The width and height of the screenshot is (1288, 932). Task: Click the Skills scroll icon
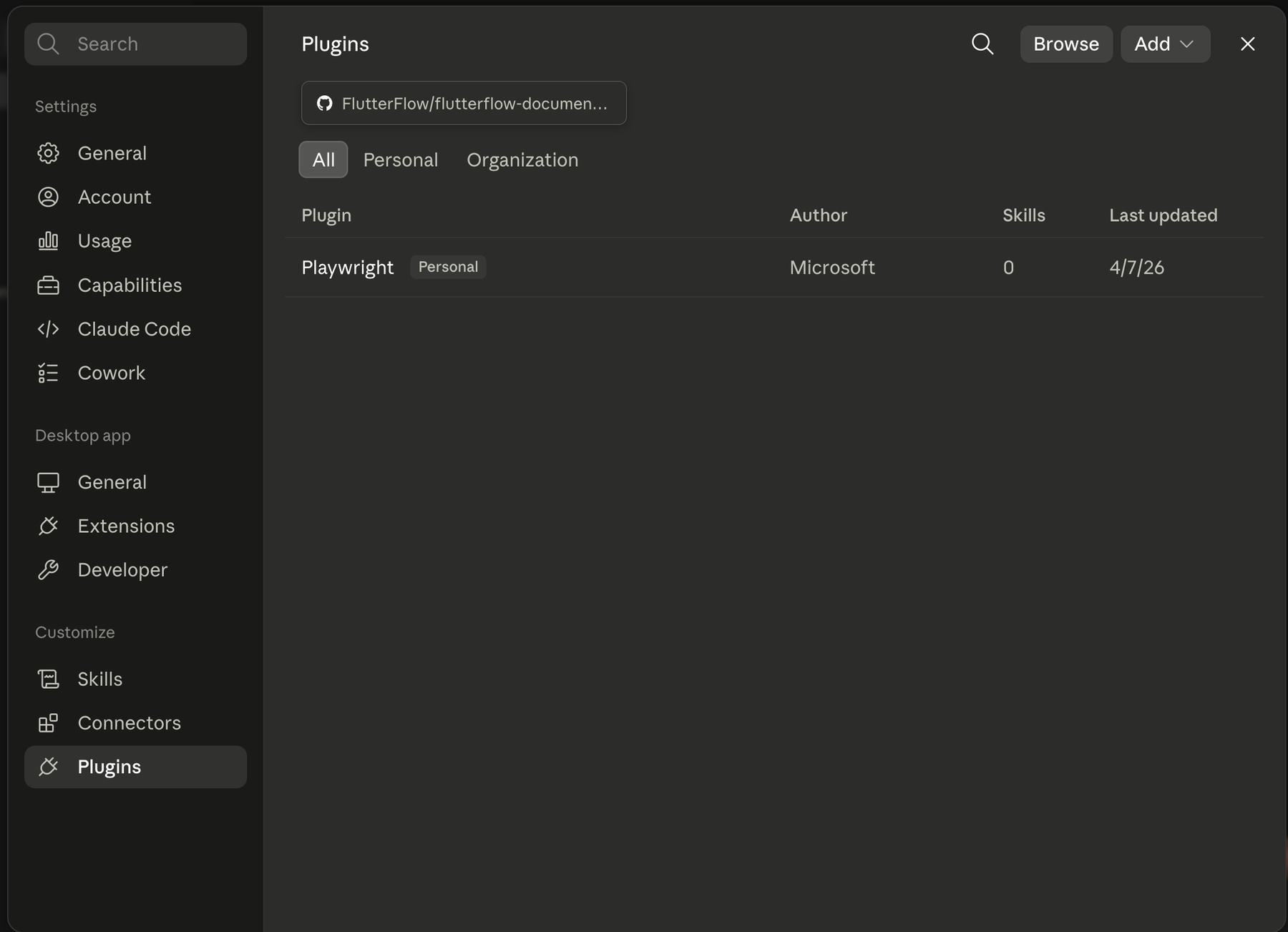[x=48, y=679]
